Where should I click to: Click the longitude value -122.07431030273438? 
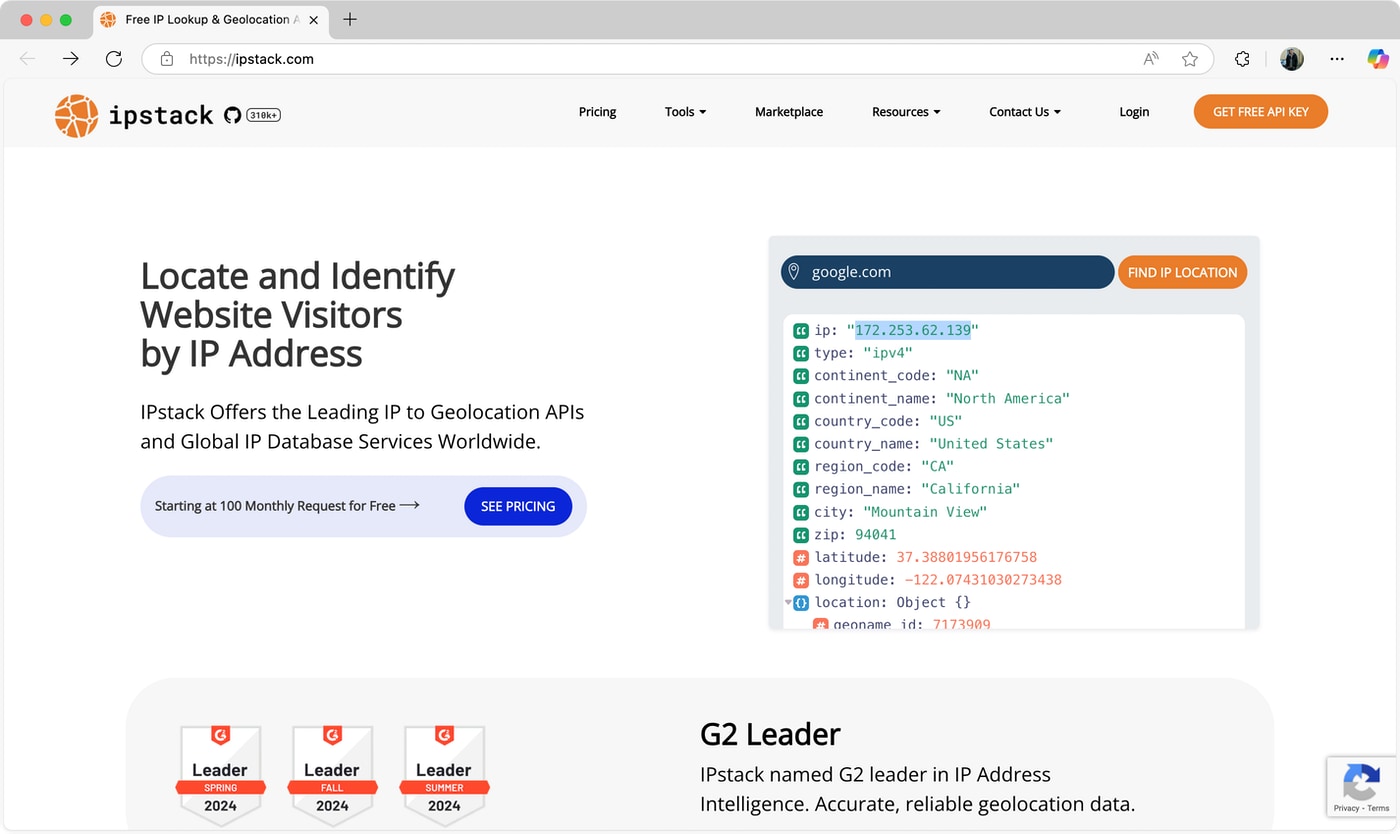click(x=983, y=580)
